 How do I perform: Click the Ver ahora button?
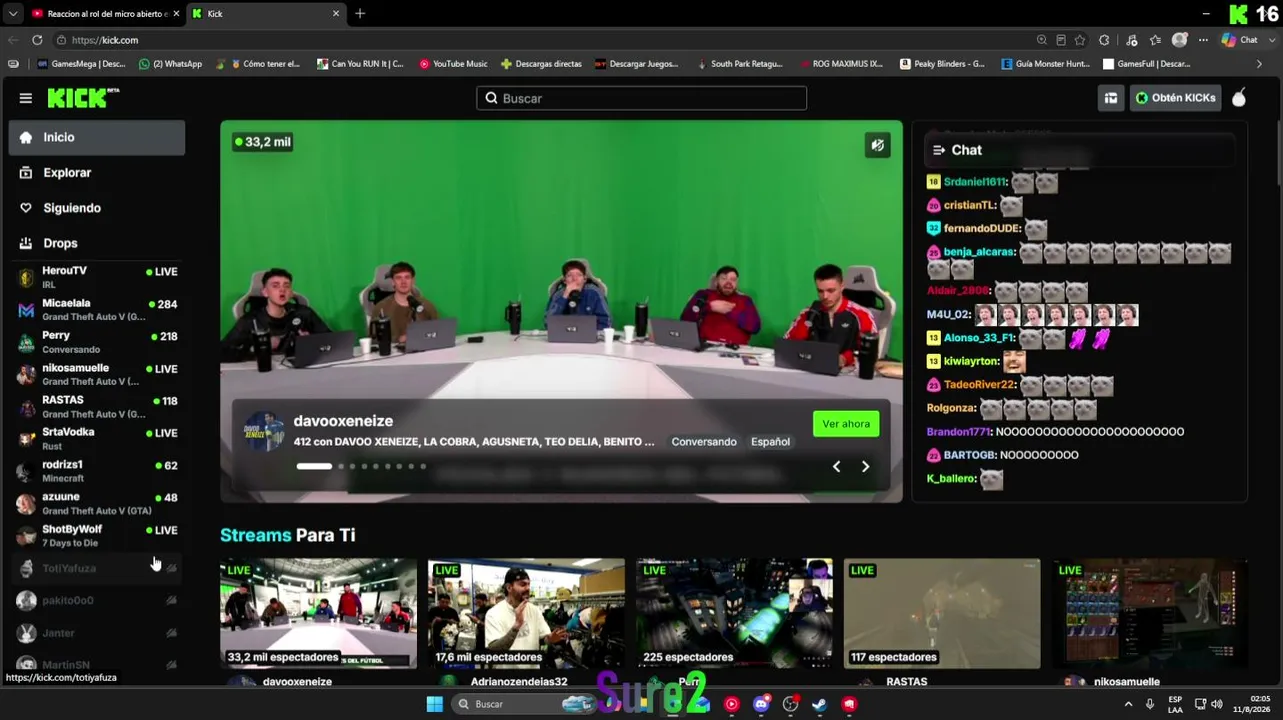(846, 424)
